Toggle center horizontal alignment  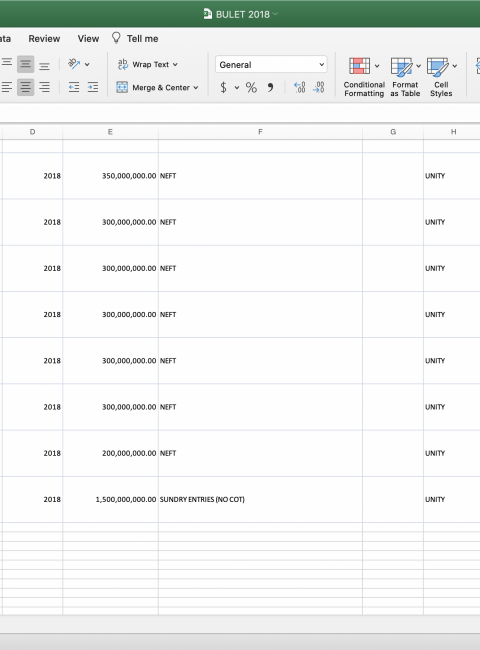[25, 87]
